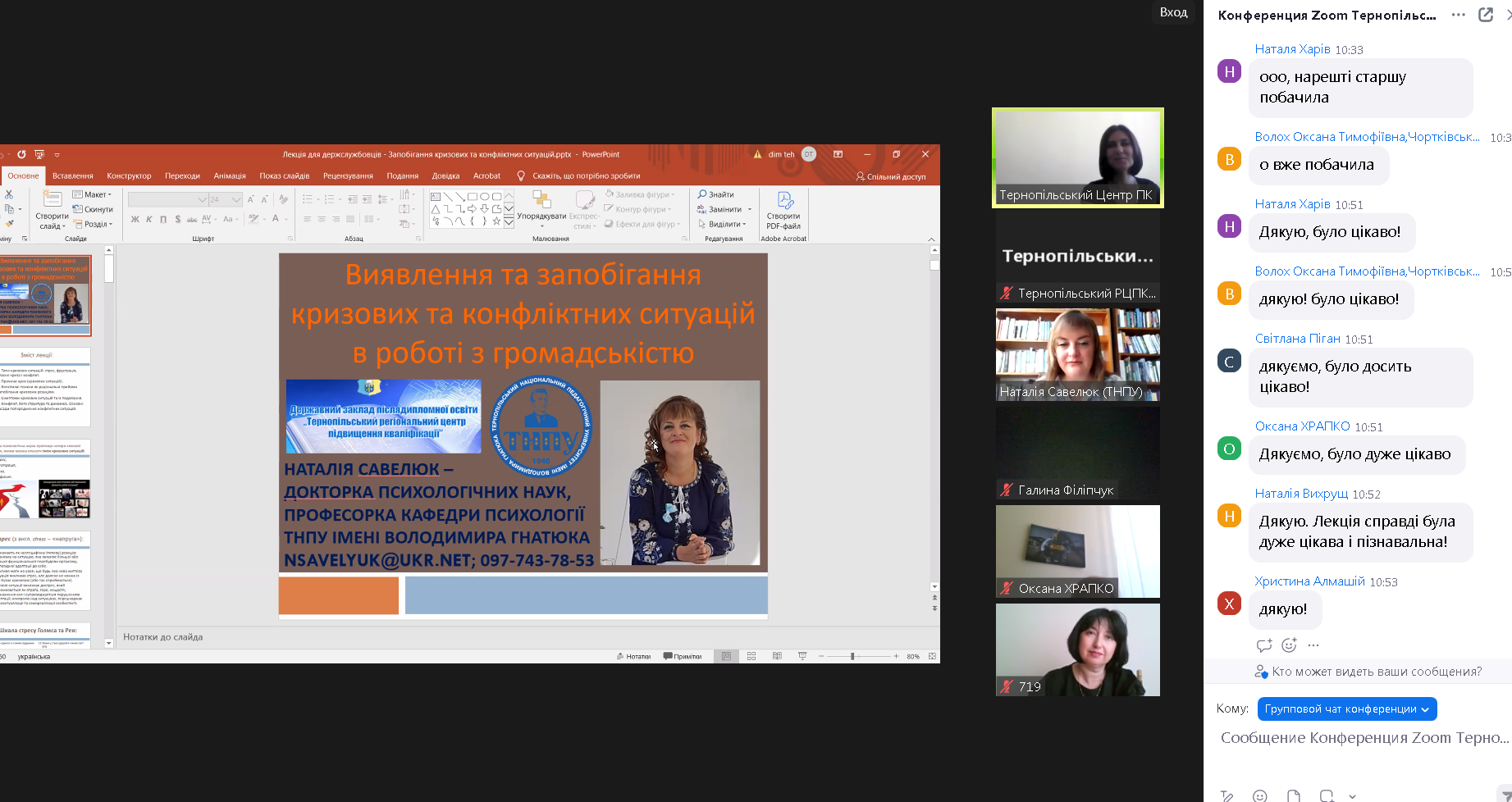The height and width of the screenshot is (802, 1512).
Task: Pop out the Zoom chat panel
Action: [x=1486, y=15]
